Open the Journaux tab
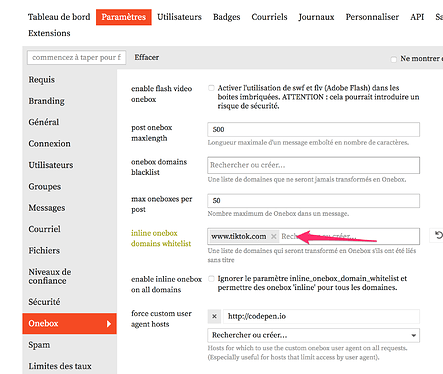Image resolution: width=443 pixels, height=374 pixels. pos(316,17)
